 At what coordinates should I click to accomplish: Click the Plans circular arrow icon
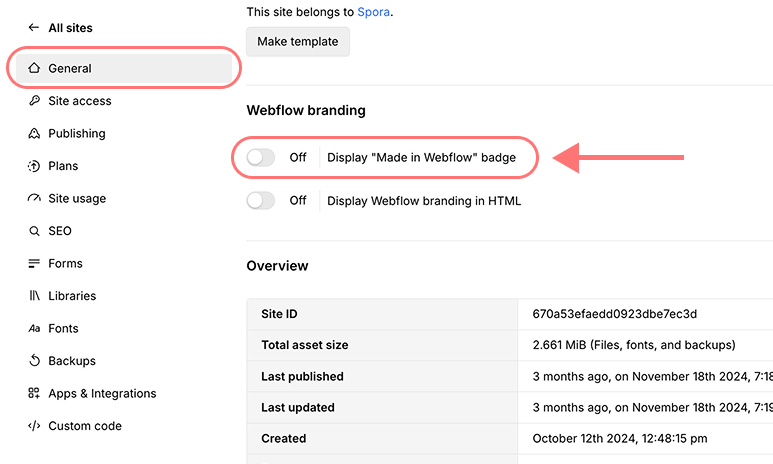pos(34,166)
